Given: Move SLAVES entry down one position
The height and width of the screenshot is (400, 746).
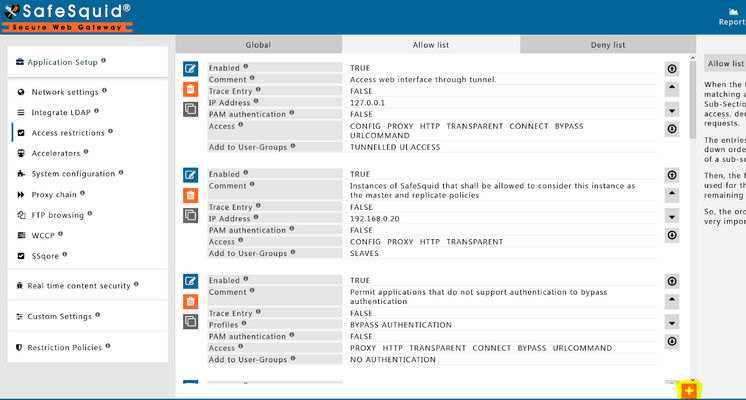Looking at the screenshot, I should click(672, 217).
